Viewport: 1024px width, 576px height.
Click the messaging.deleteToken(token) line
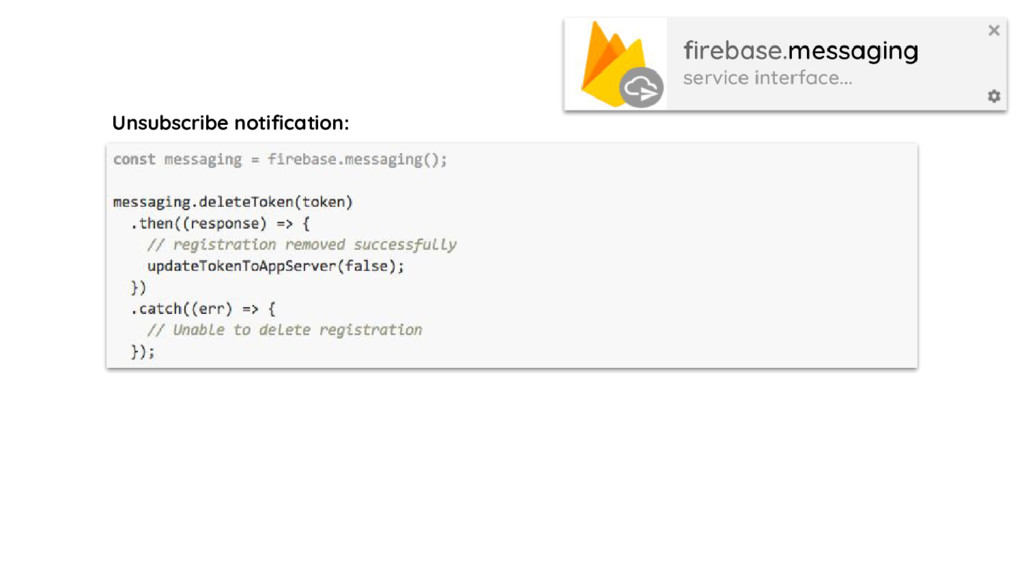(233, 202)
